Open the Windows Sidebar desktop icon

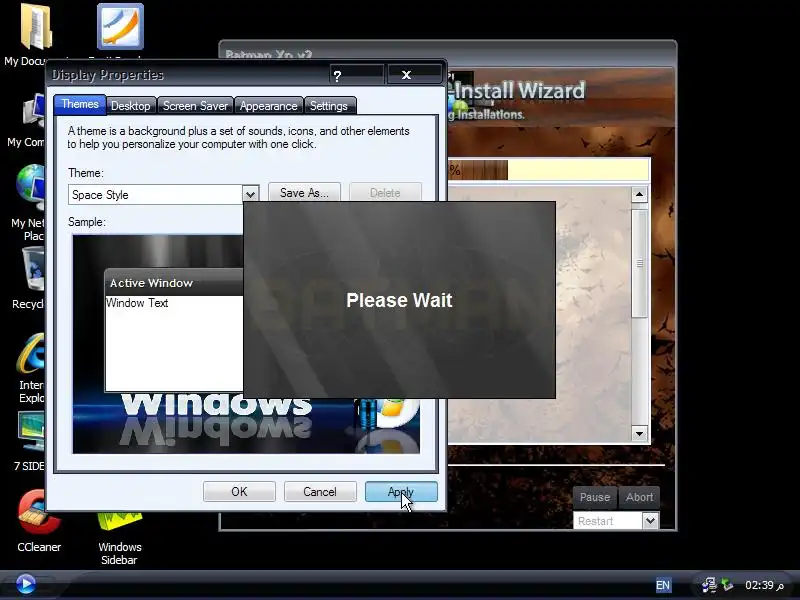pos(119,522)
